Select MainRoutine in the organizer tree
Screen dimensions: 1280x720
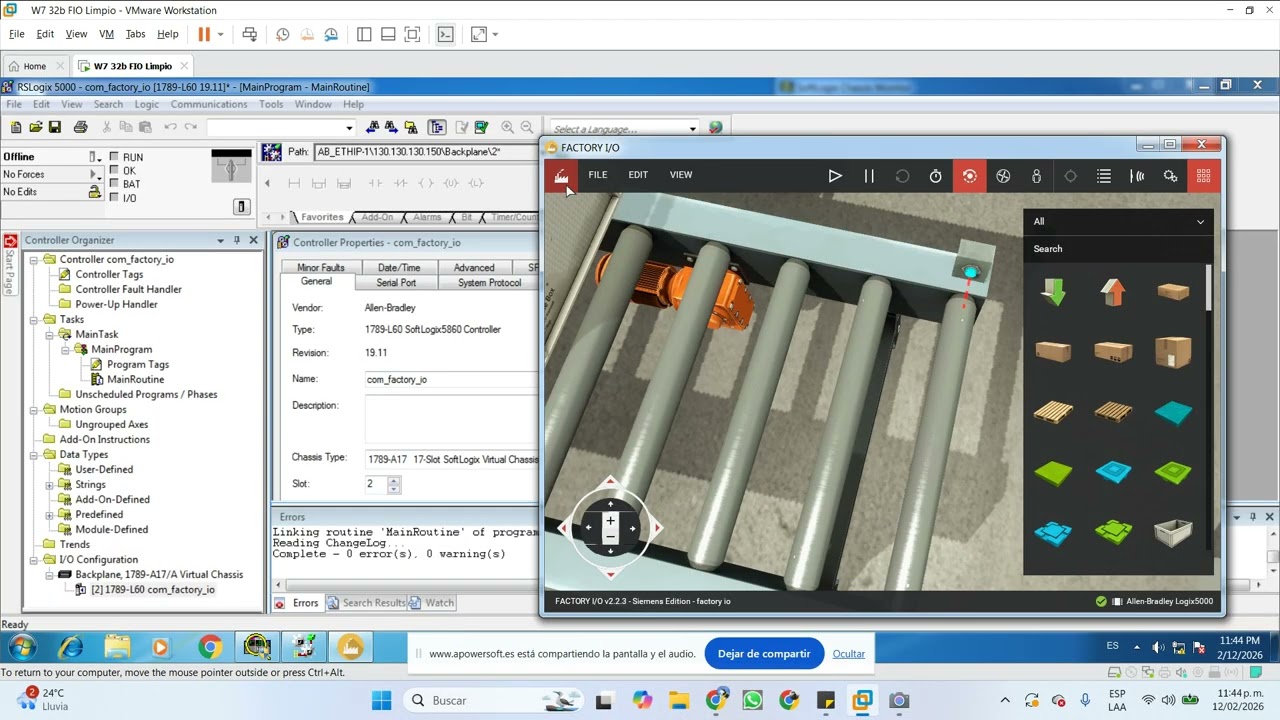pyautogui.click(x=136, y=380)
